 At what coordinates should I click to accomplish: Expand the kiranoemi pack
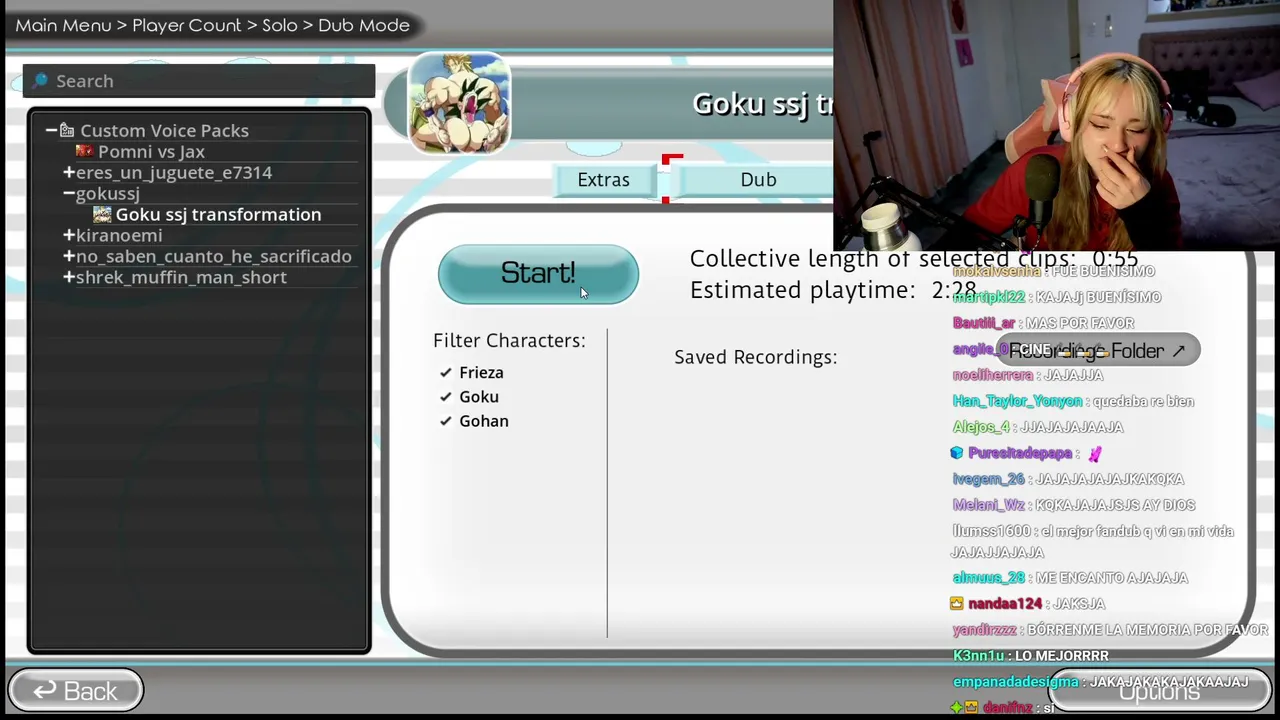pos(69,235)
